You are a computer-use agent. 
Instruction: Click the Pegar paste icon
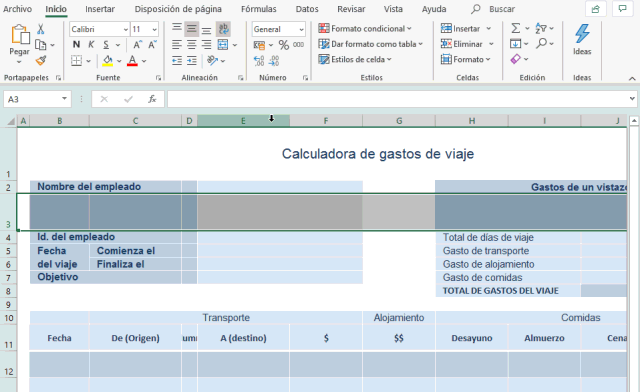point(20,35)
